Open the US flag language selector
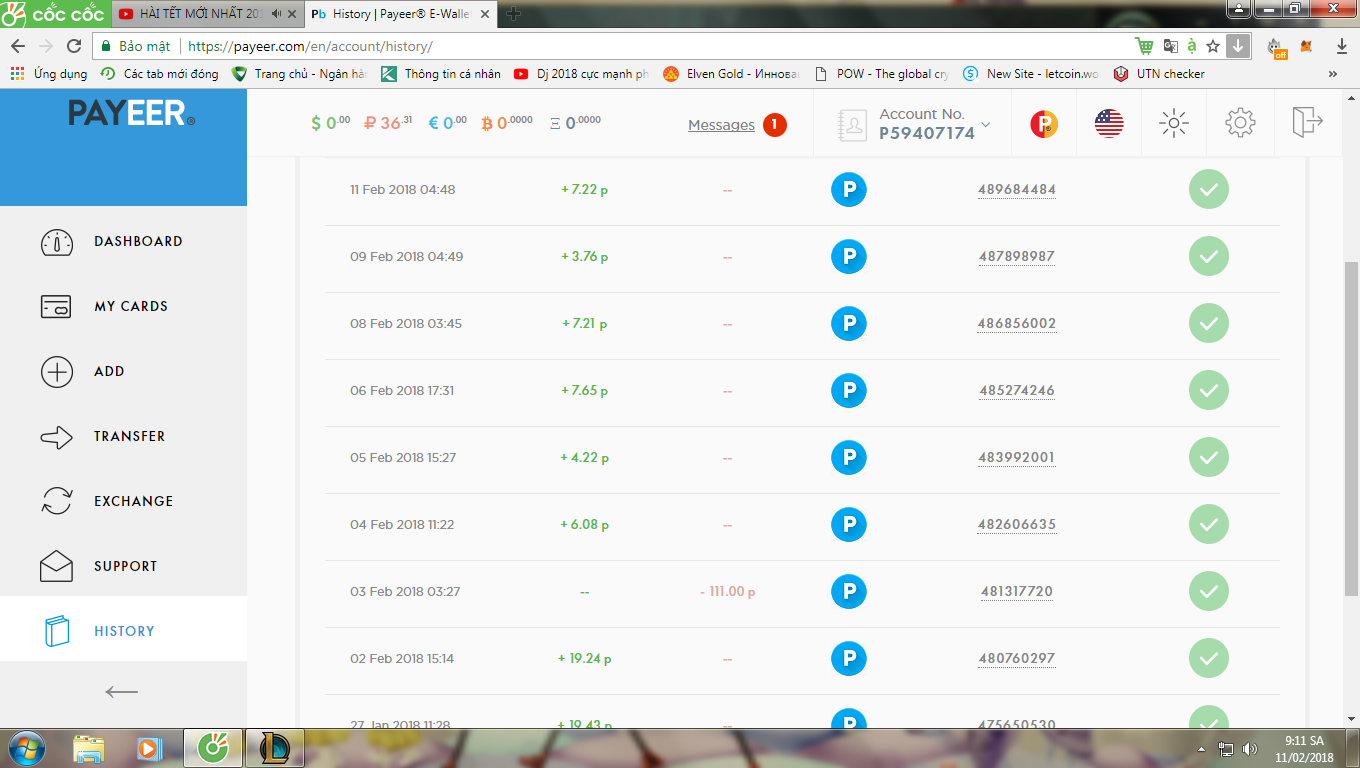Screen dimensions: 1360x768 (x=1109, y=123)
